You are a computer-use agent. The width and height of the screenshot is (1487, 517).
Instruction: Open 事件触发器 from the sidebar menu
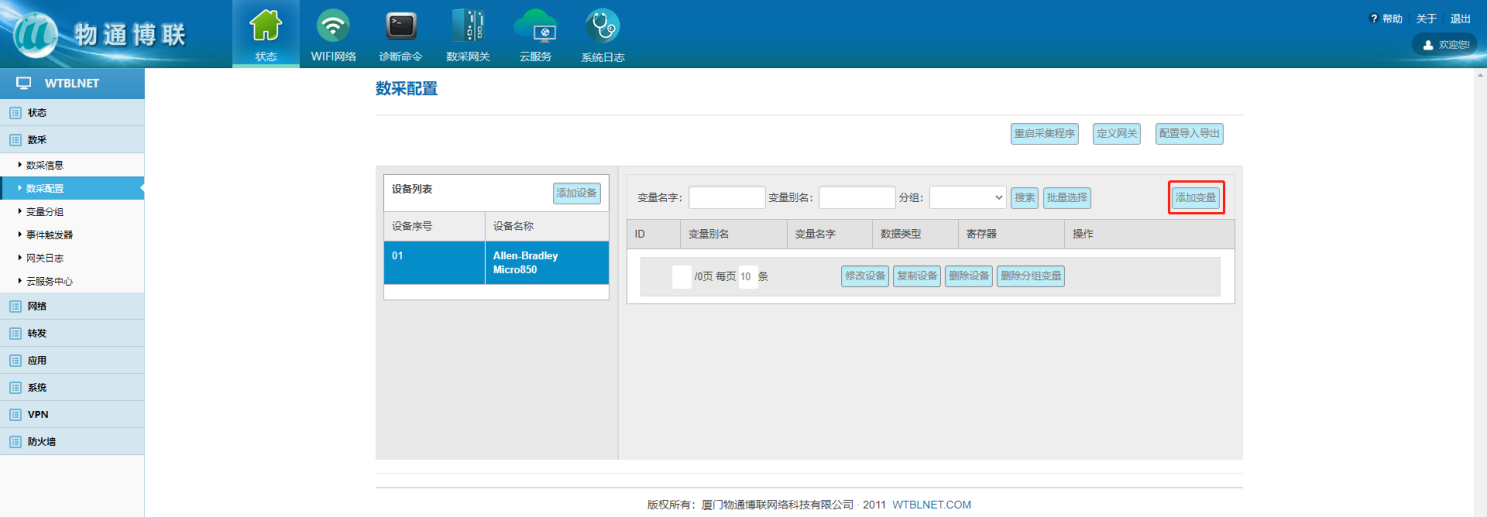click(x=49, y=235)
